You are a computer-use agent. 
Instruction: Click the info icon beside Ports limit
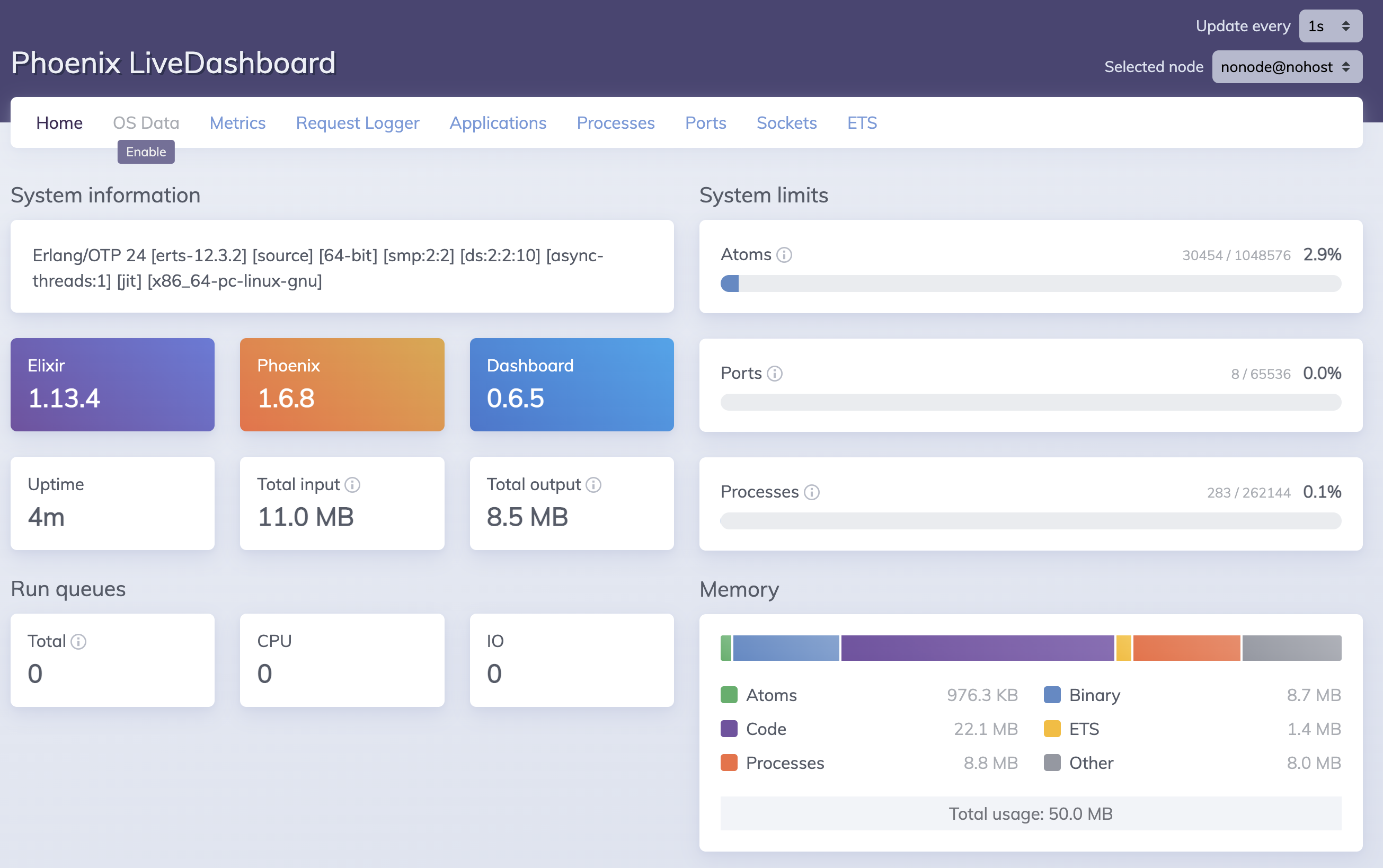pos(775,374)
